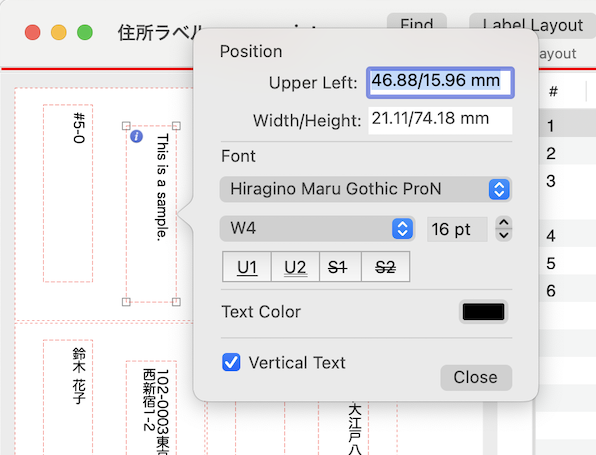The image size is (596, 455).
Task: Toggle the S2 double strikethrough style
Action: click(x=385, y=266)
